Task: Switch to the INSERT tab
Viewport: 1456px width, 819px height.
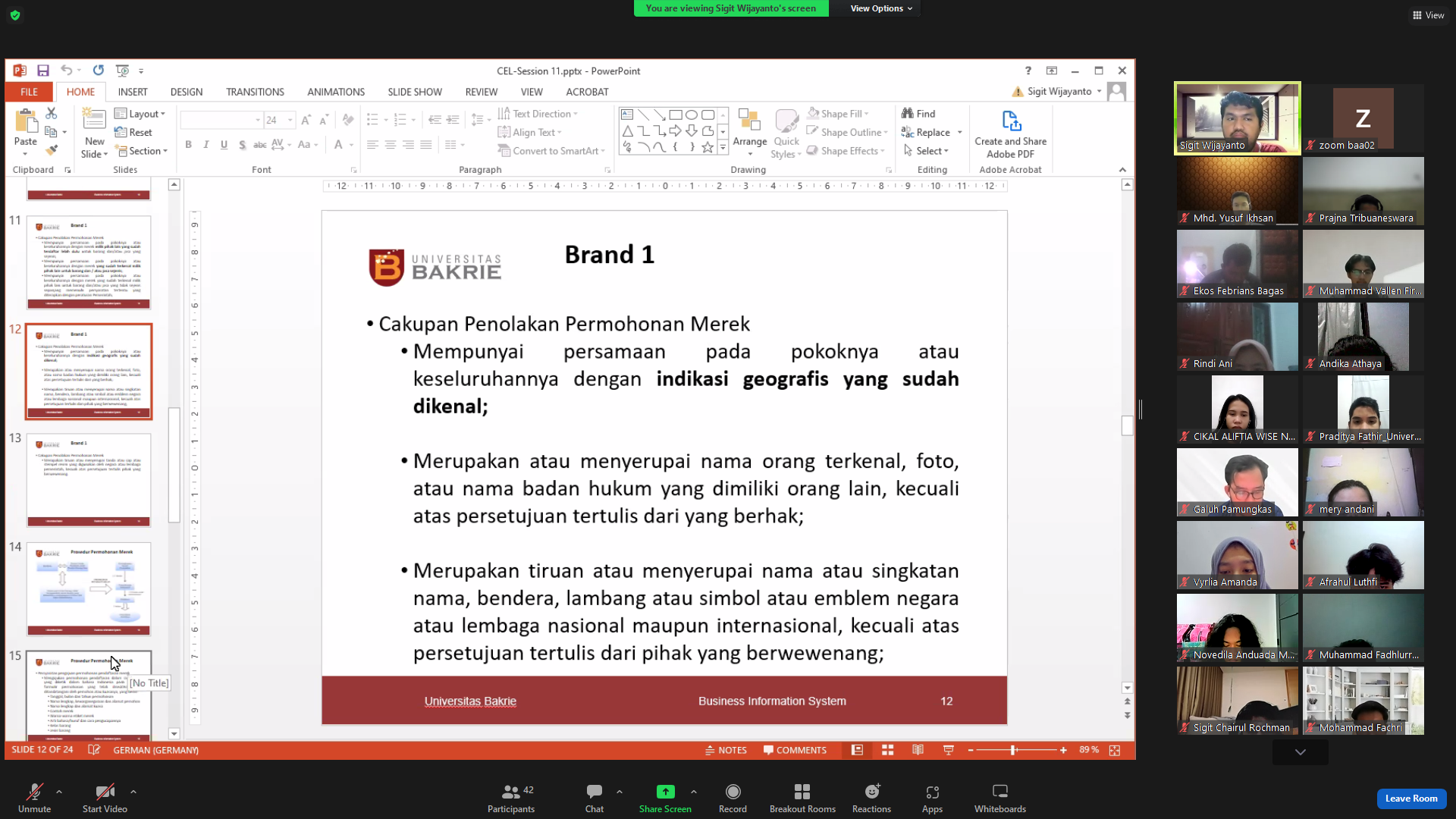Action: (133, 92)
